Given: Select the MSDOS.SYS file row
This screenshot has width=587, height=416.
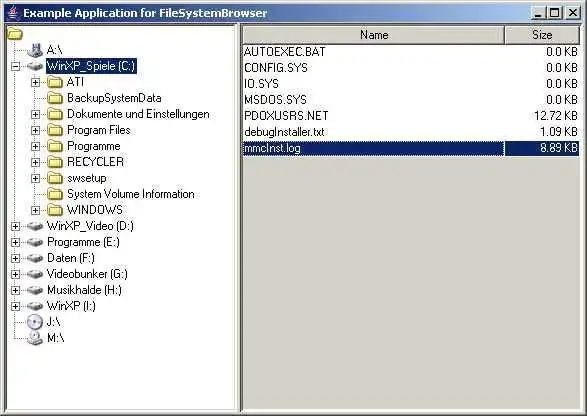Looking at the screenshot, I should tap(411, 100).
